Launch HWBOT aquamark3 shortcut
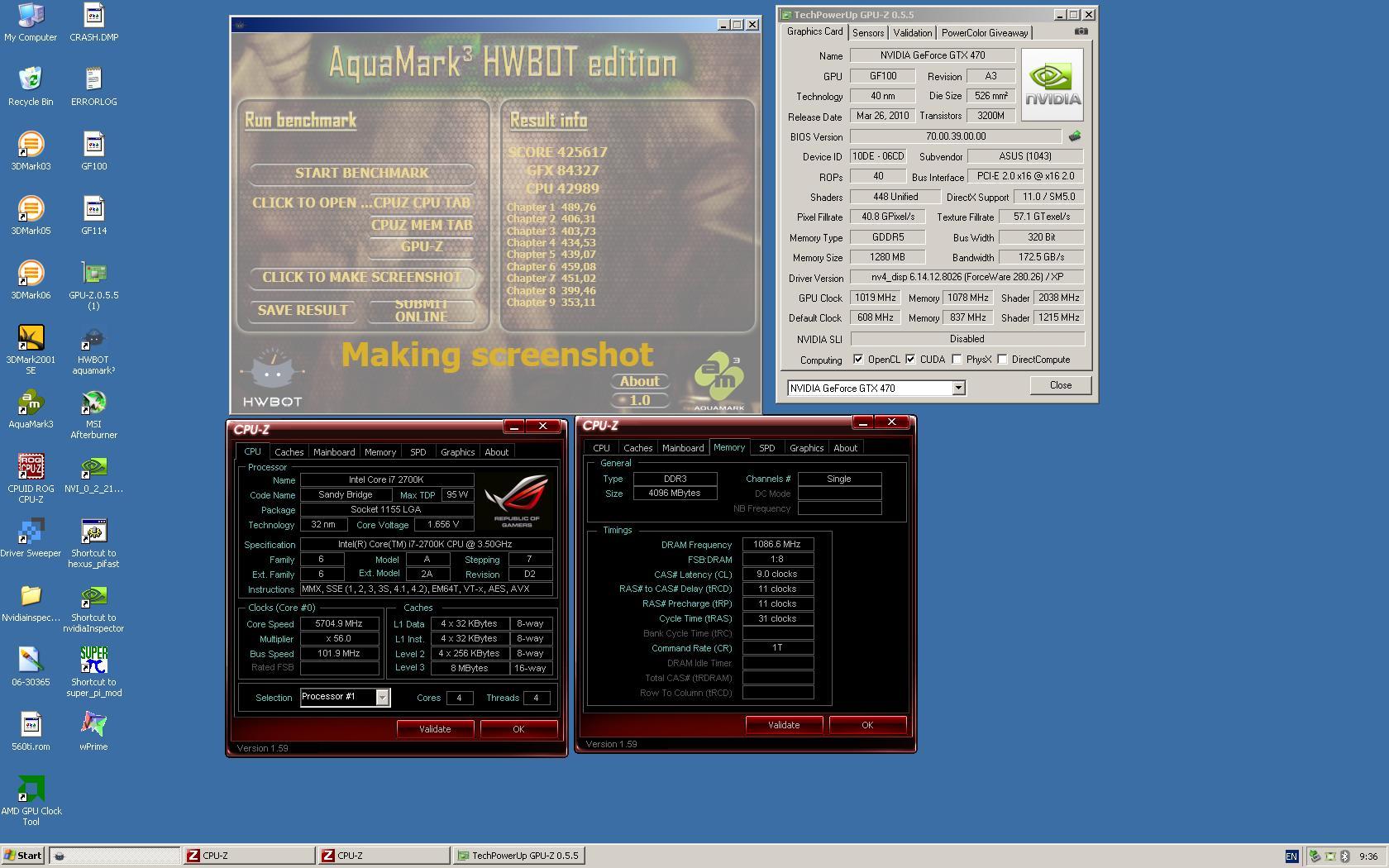The height and width of the screenshot is (868, 1389). (x=93, y=350)
